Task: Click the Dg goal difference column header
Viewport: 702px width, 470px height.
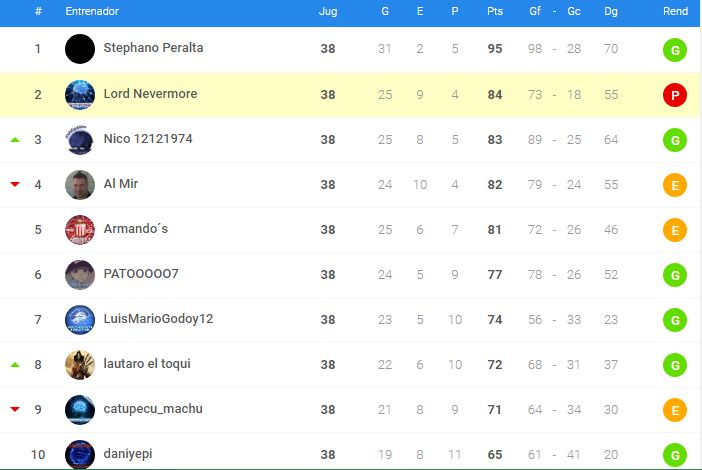Action: pyautogui.click(x=611, y=11)
